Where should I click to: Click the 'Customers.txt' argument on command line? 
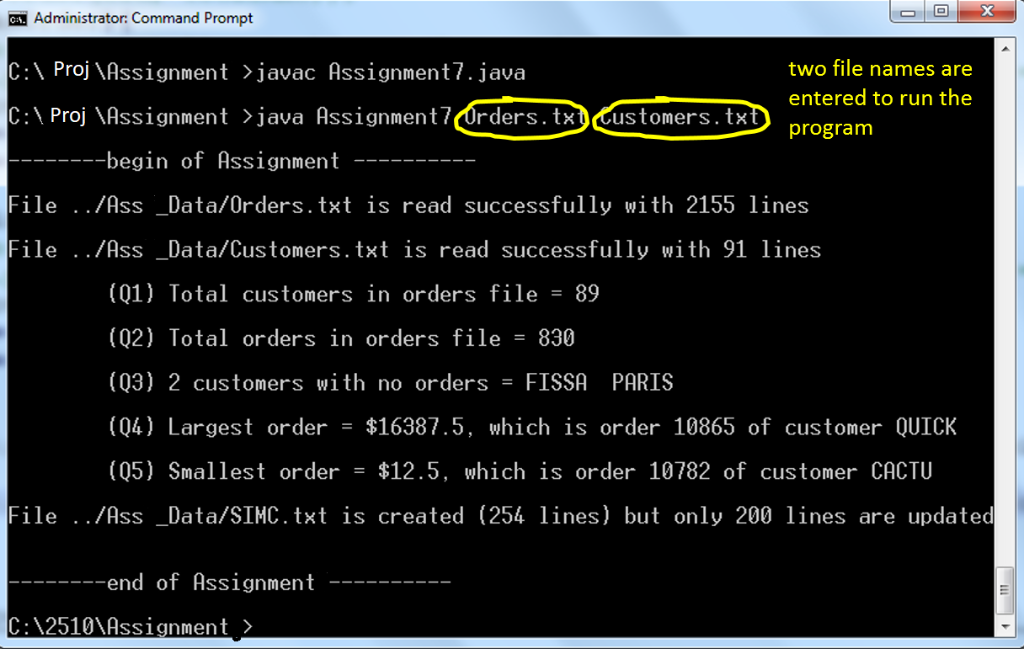click(680, 118)
